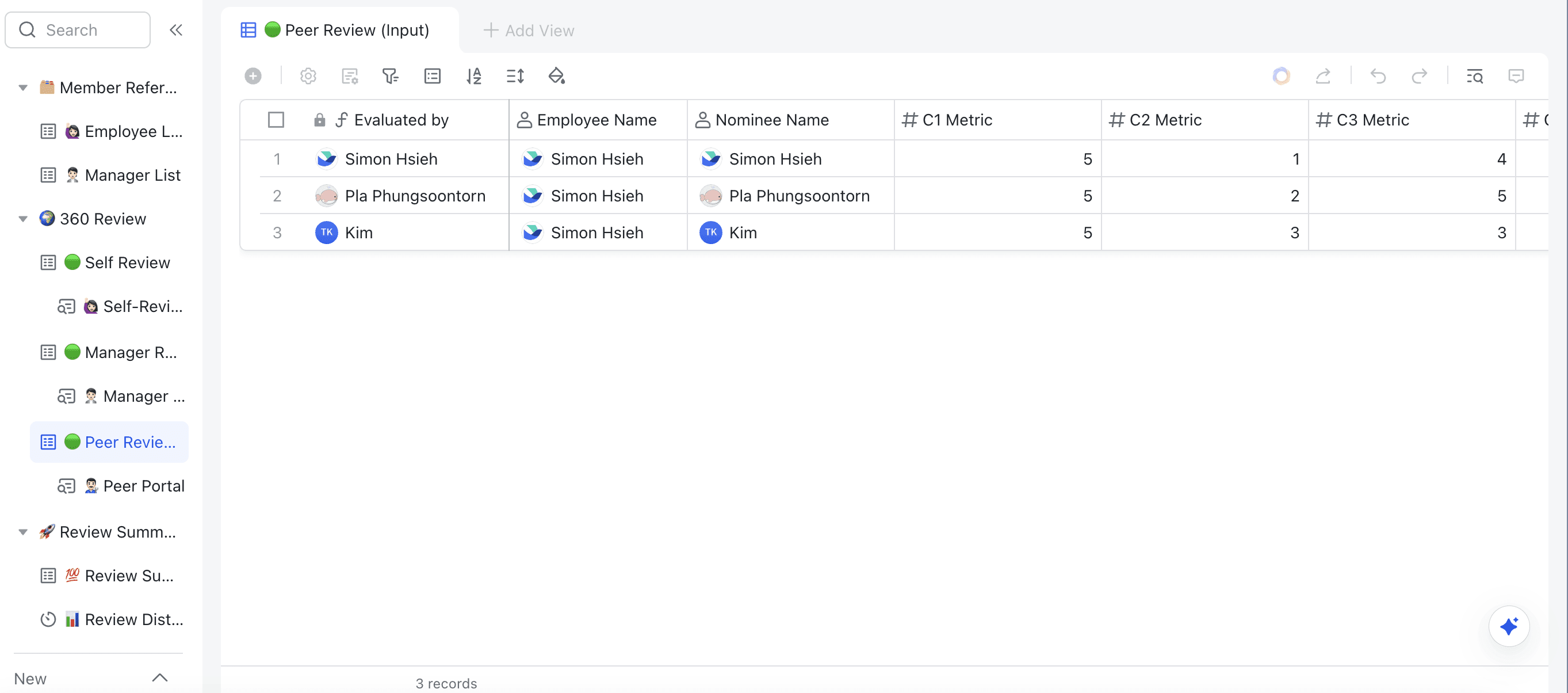Click the Add View button

[x=529, y=31]
